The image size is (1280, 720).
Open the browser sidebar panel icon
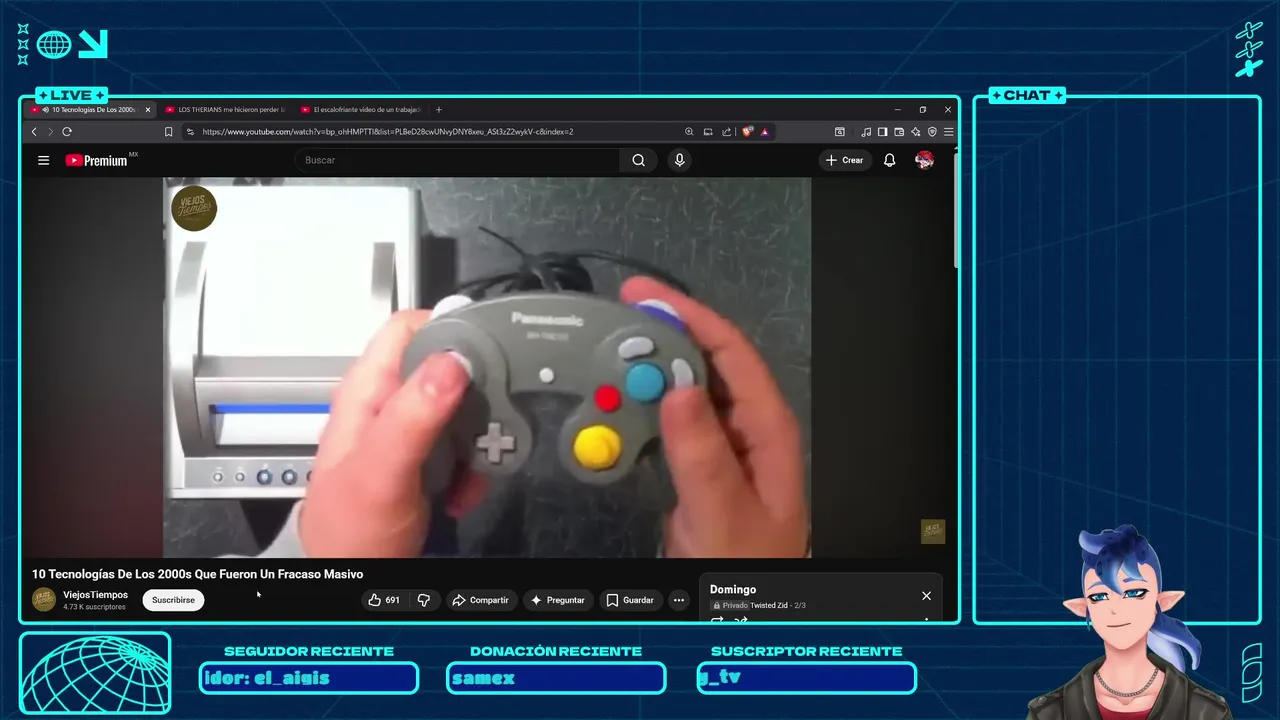(882, 132)
